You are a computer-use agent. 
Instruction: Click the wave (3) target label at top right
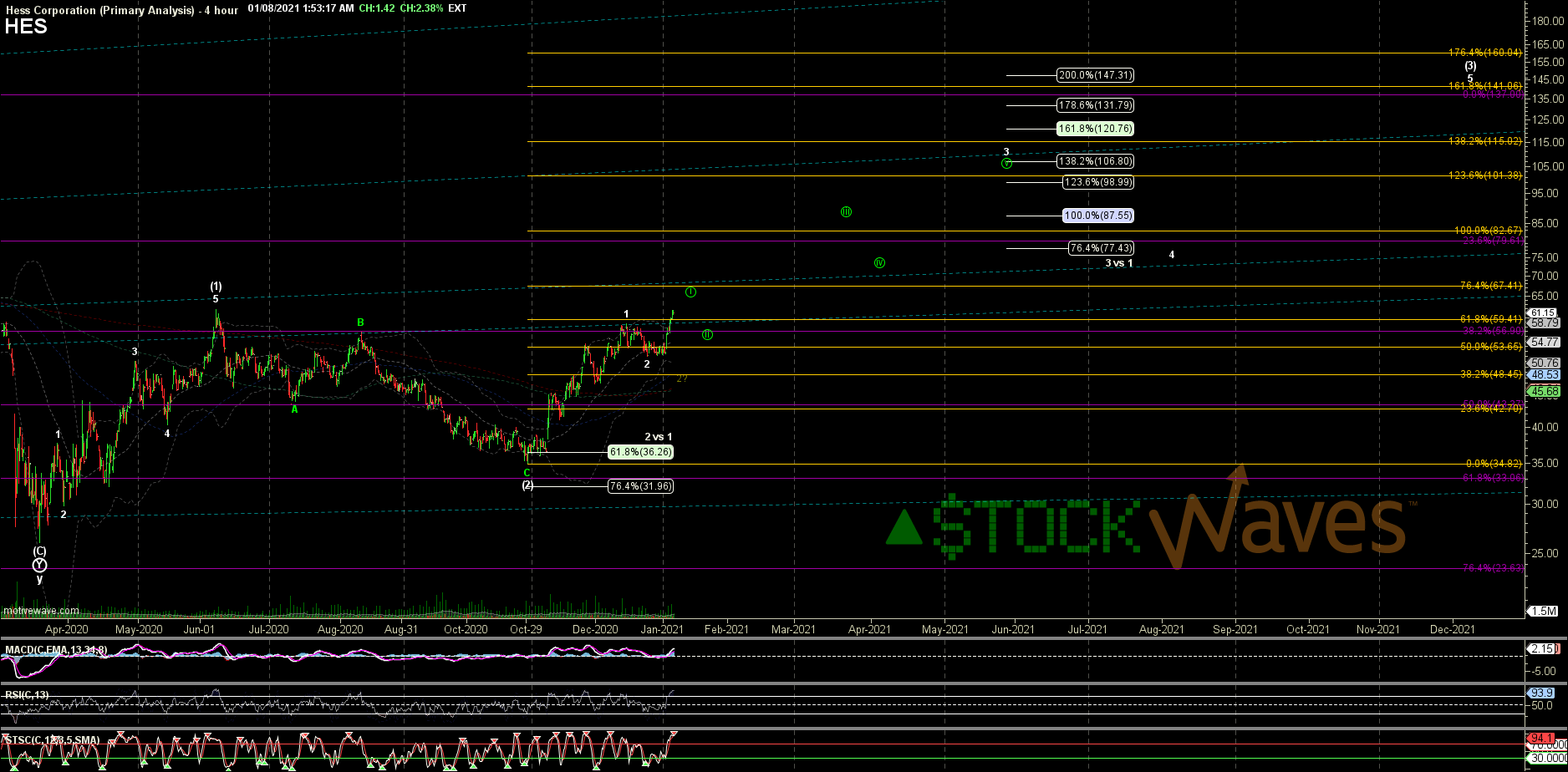pos(1470,66)
